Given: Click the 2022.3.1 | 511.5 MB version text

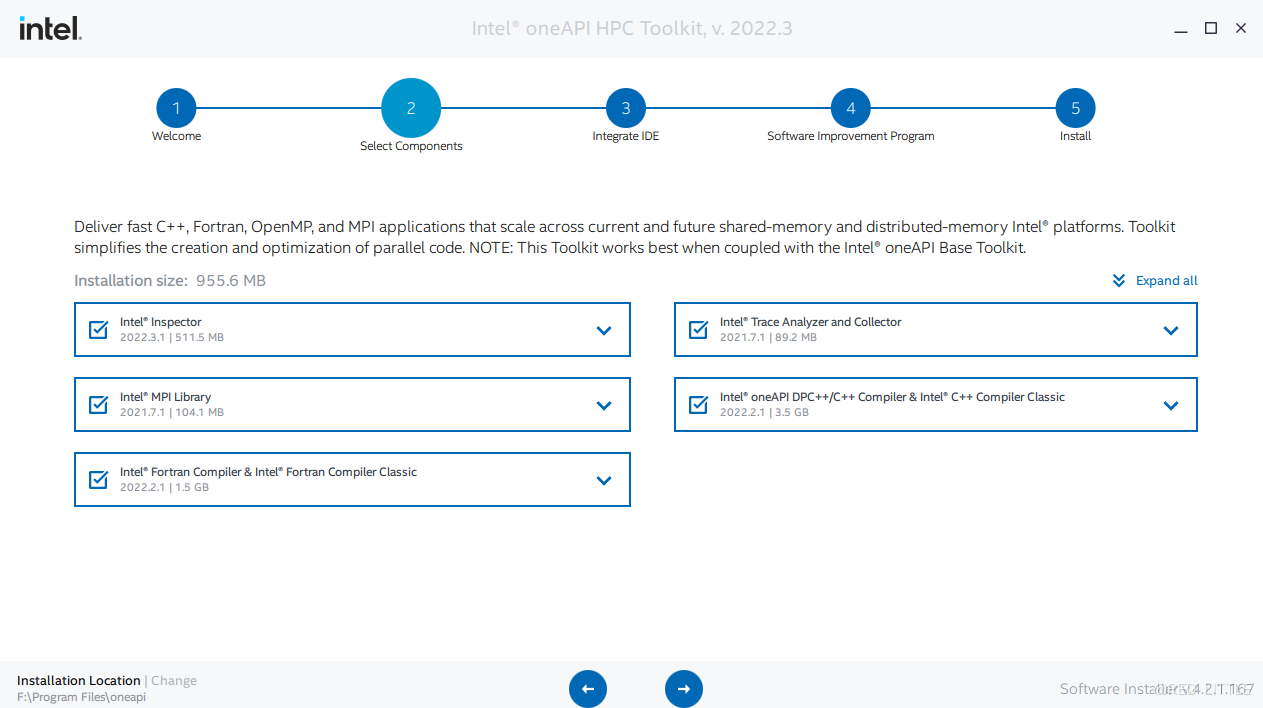Looking at the screenshot, I should coord(172,338).
